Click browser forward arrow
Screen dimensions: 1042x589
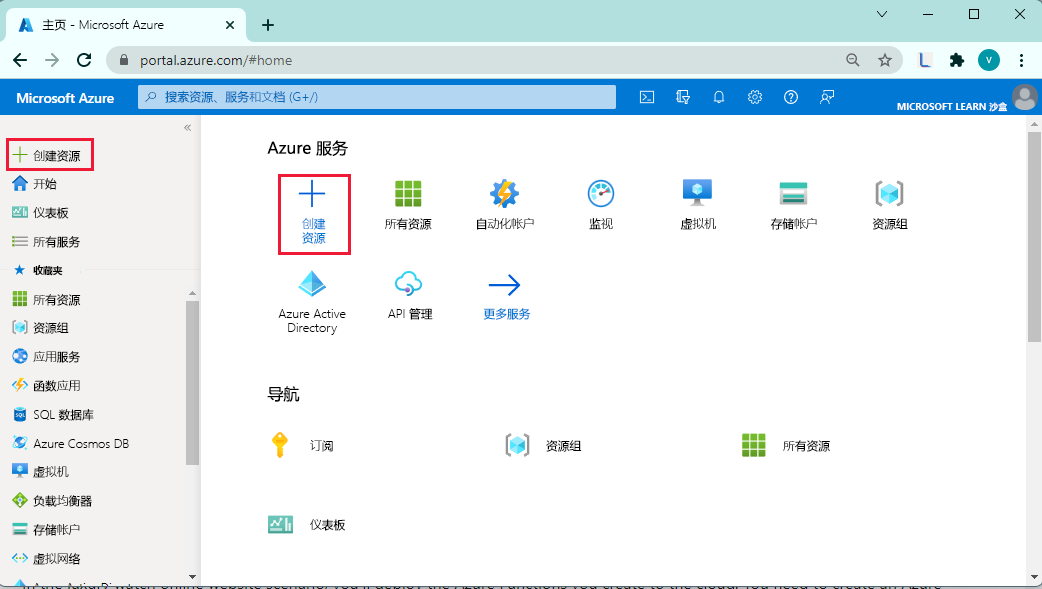click(x=52, y=60)
